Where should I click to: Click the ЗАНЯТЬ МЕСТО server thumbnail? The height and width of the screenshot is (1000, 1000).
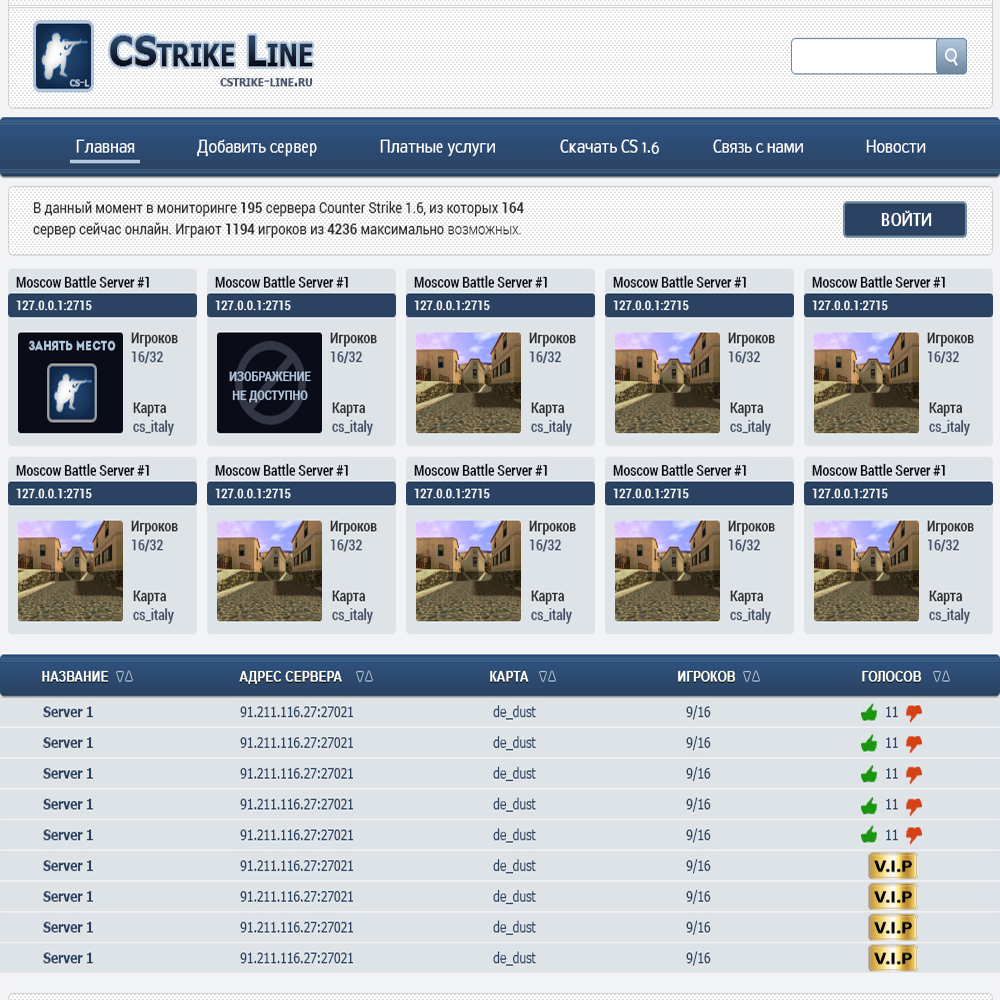70,383
